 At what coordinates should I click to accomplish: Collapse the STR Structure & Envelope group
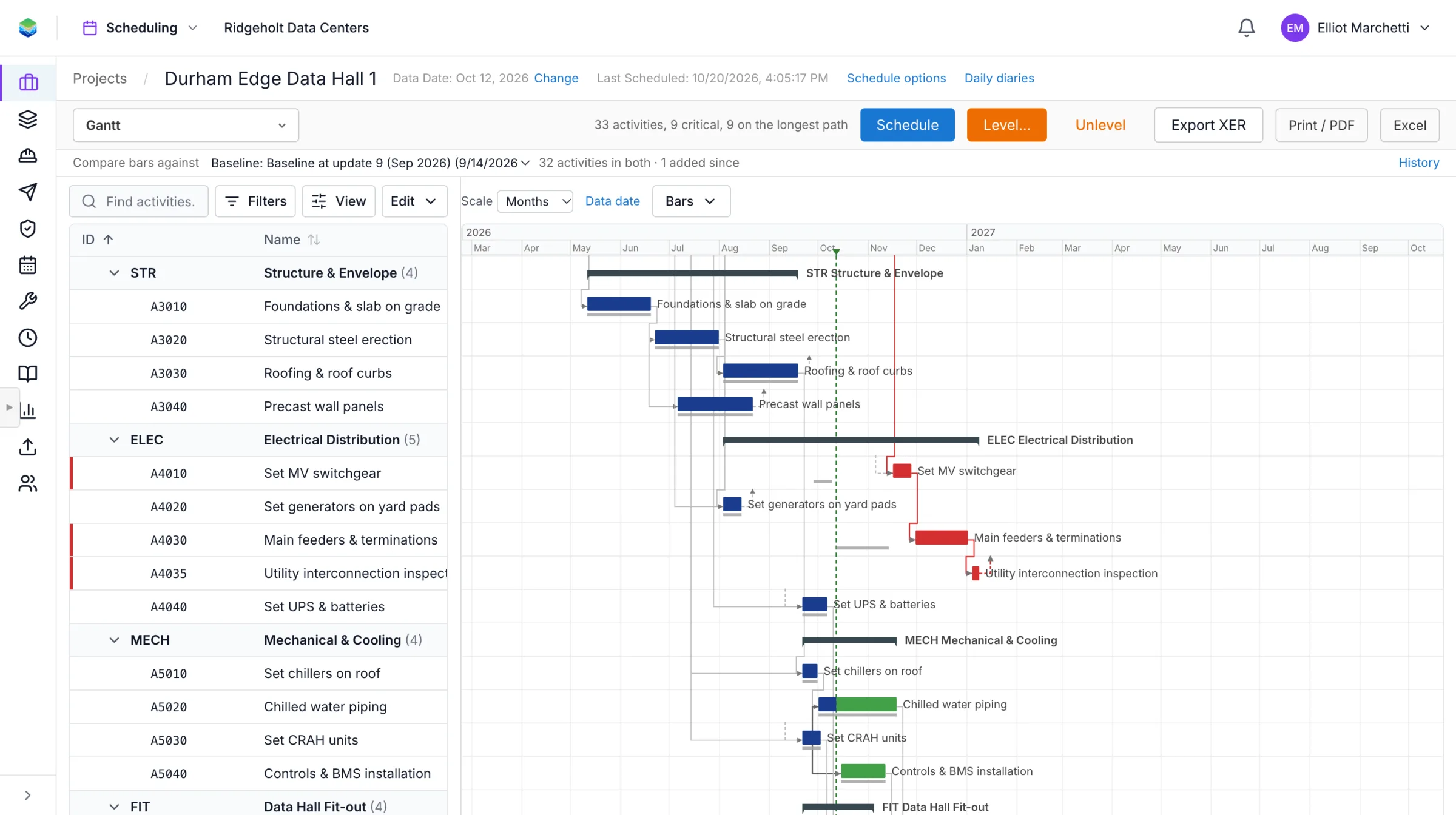114,273
